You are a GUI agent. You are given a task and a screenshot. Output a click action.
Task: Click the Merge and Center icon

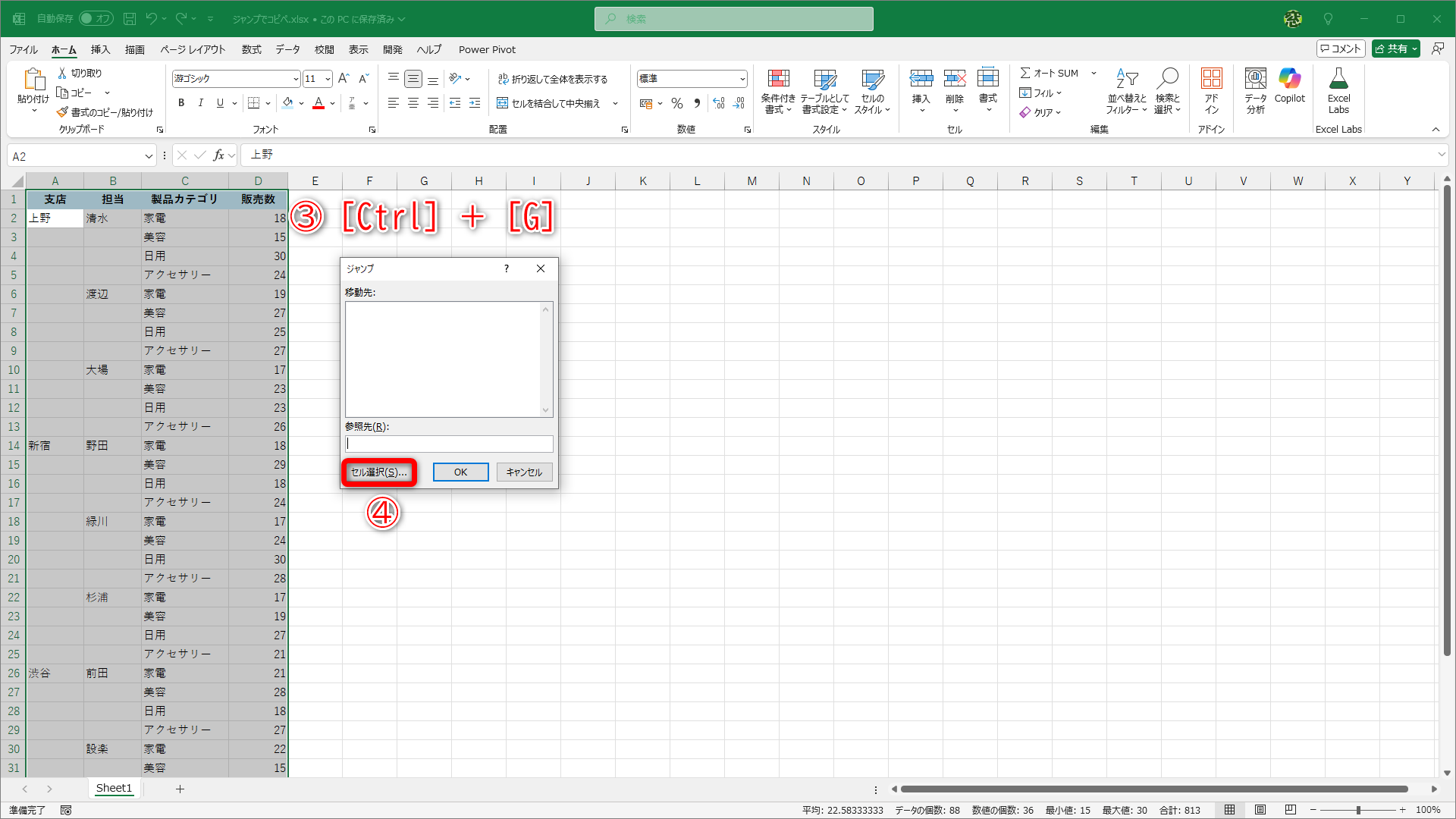point(502,103)
